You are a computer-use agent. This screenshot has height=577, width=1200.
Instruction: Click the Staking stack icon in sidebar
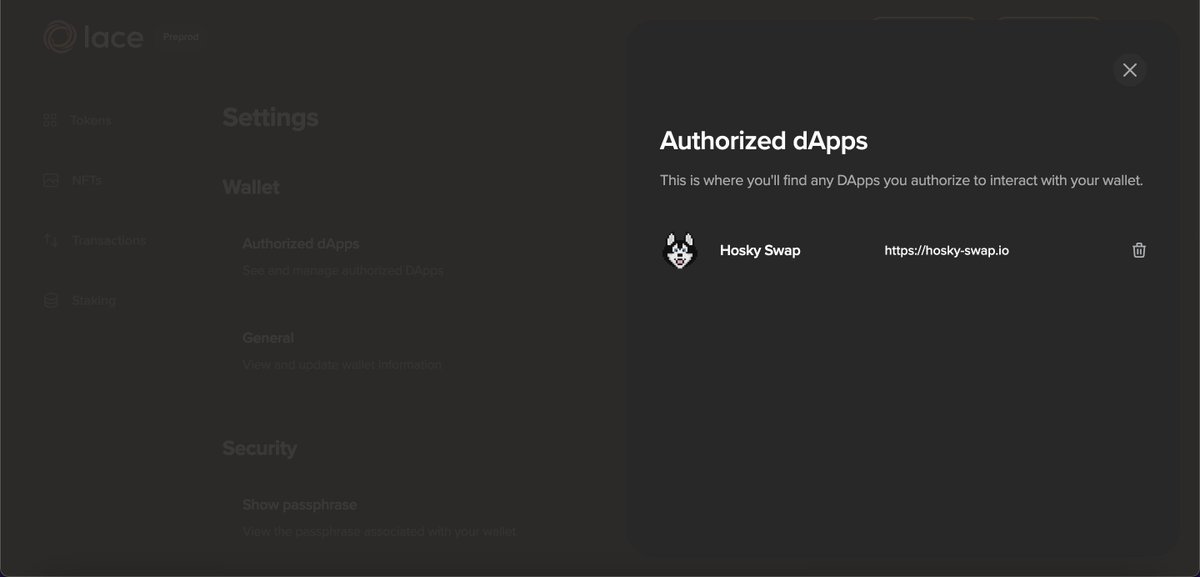click(50, 301)
